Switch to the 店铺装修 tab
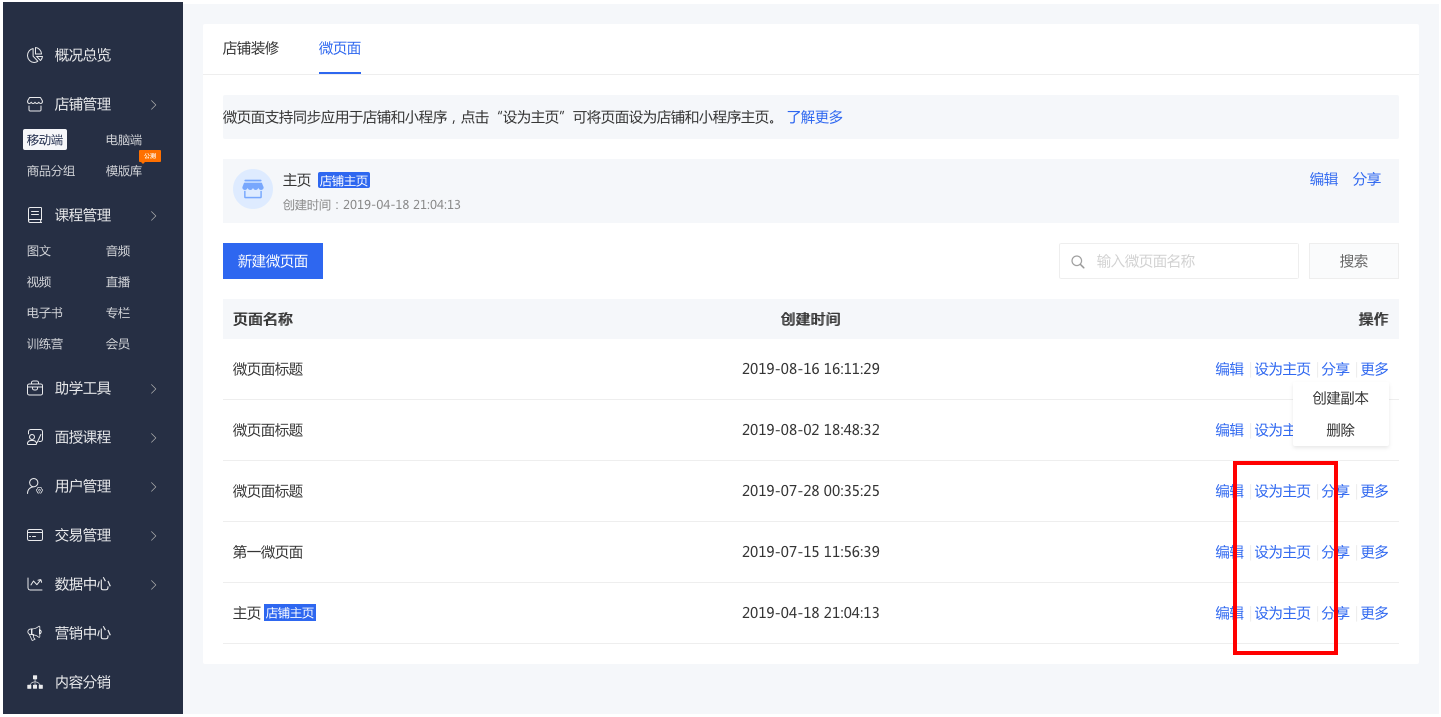This screenshot has height=717, width=1441. point(251,48)
